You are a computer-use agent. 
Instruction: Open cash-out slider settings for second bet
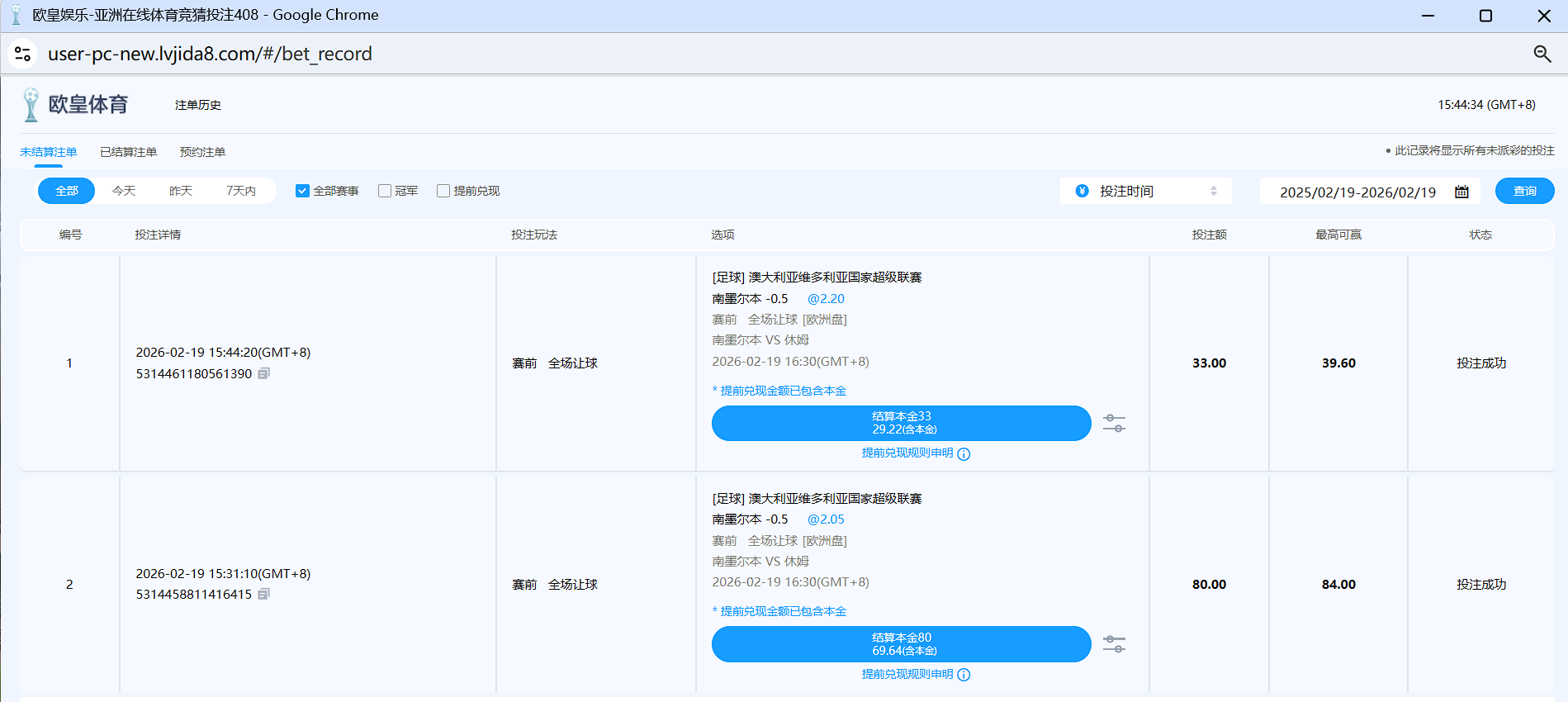pos(1114,644)
